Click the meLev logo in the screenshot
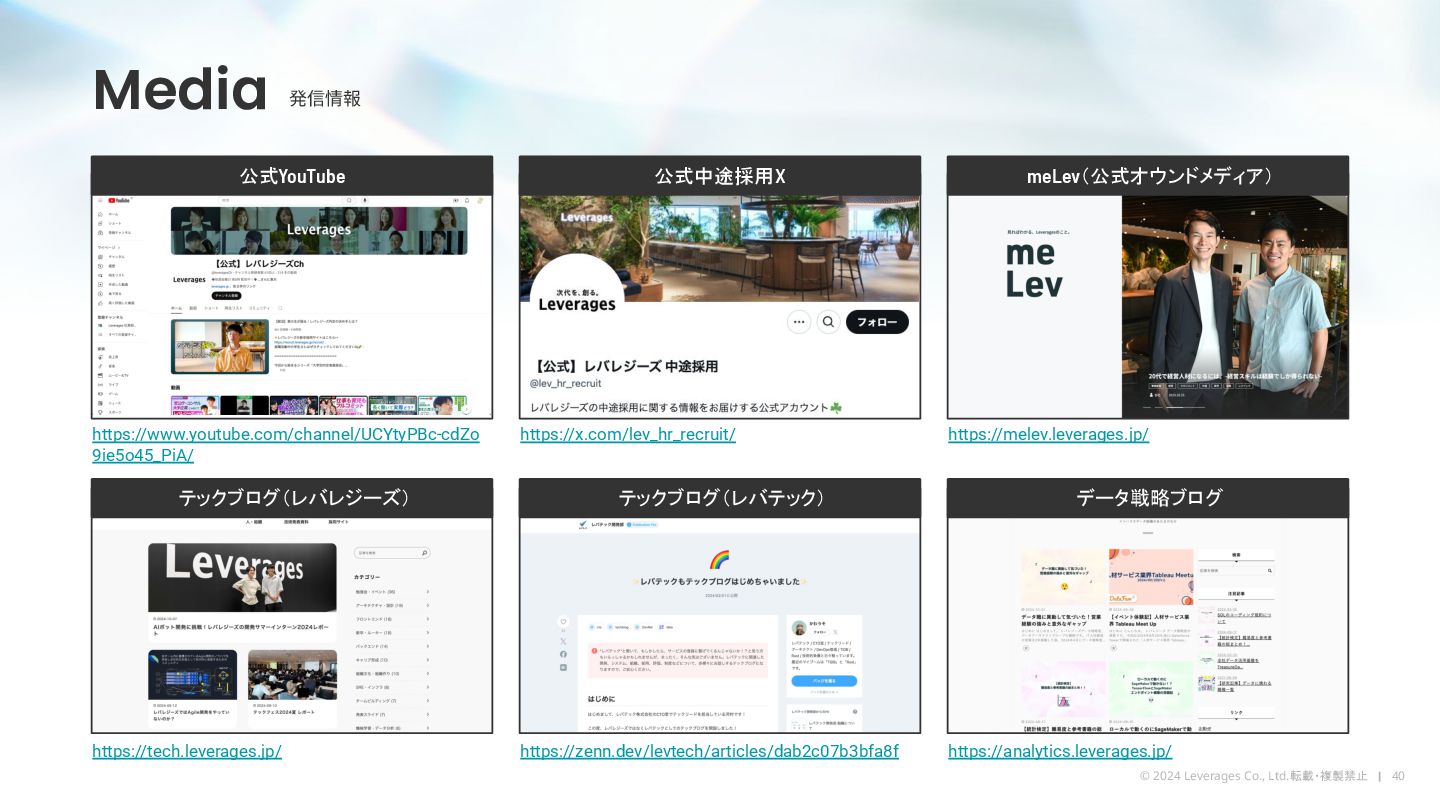Viewport: 1440px width, 810px height. click(x=1033, y=269)
